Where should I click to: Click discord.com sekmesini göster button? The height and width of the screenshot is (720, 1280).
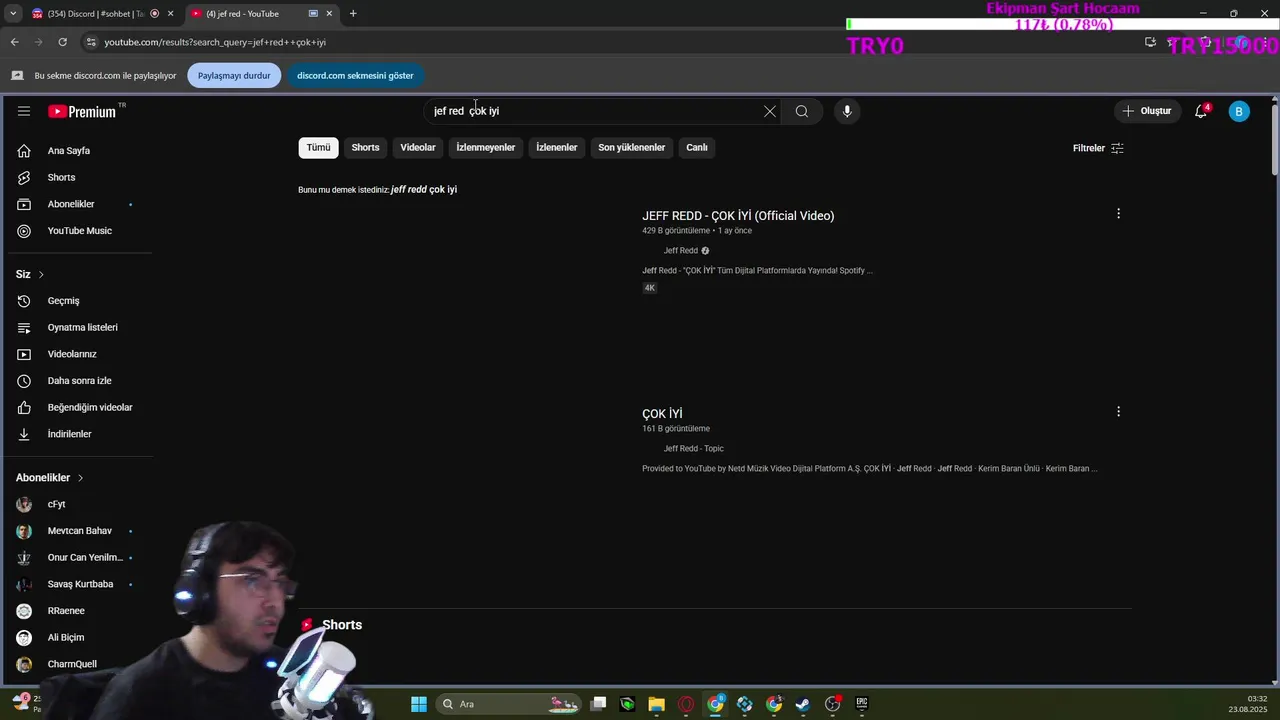point(355,75)
